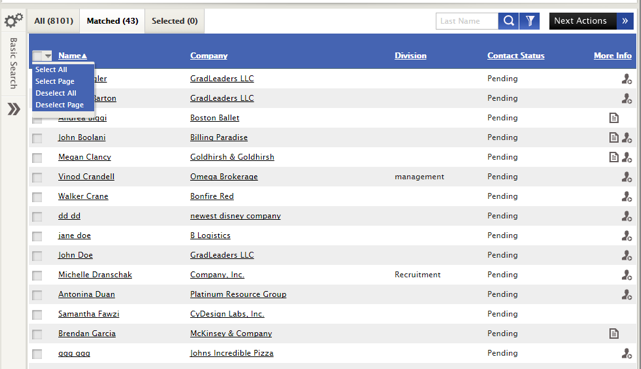Tick the checkbox for Megan Clancy
Screen dimensions: 641x369
point(37,158)
